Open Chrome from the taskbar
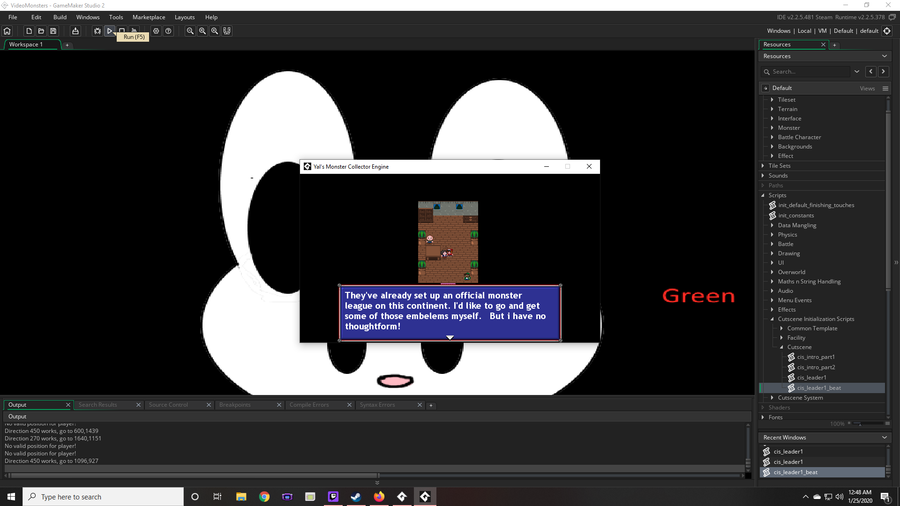This screenshot has height=506, width=900. (264, 497)
